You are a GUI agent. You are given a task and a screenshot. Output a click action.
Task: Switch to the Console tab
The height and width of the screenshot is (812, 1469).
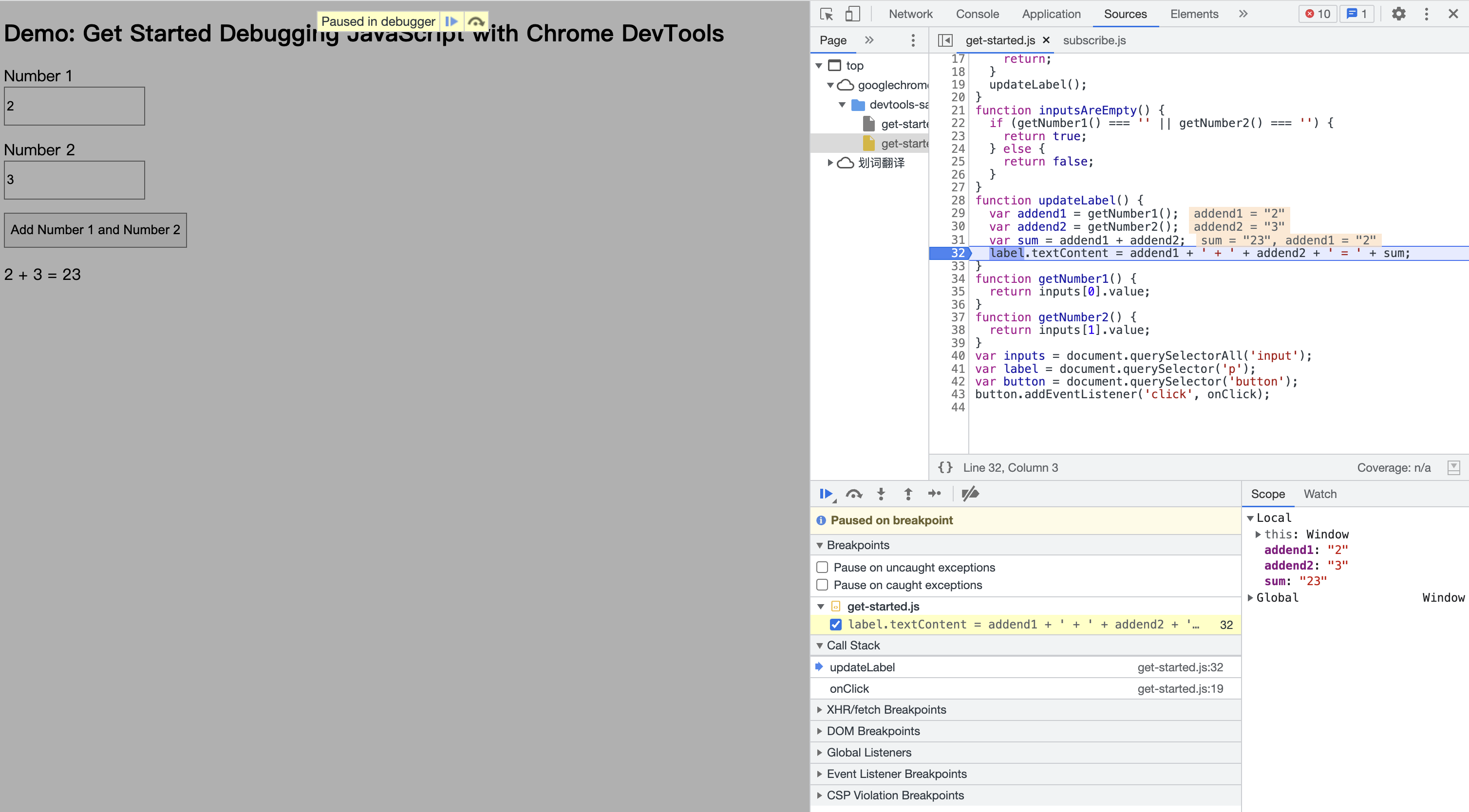(977, 14)
